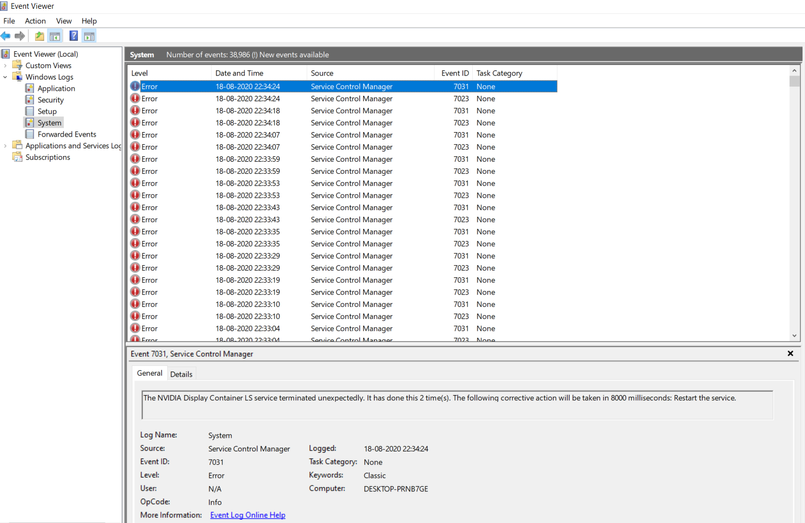
Task: Open the View menu
Action: point(64,21)
